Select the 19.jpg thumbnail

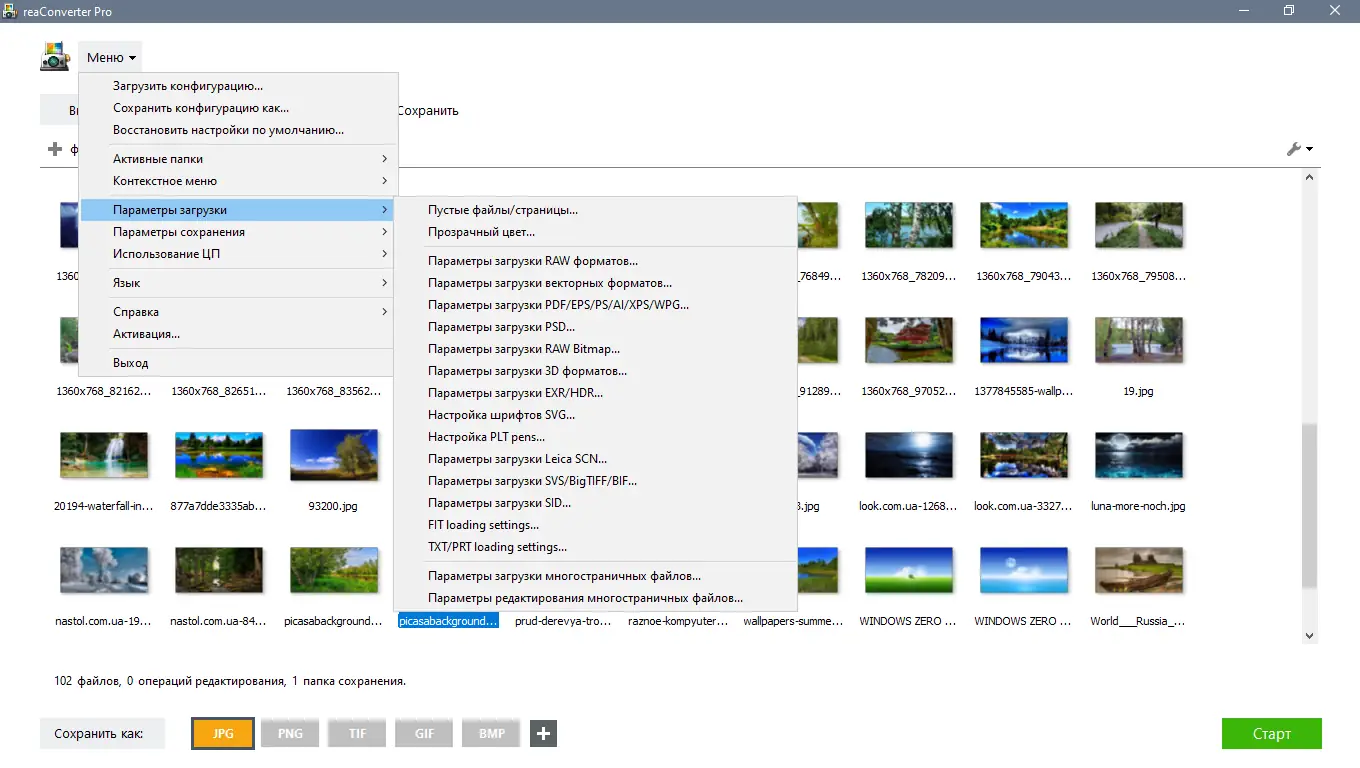1139,339
